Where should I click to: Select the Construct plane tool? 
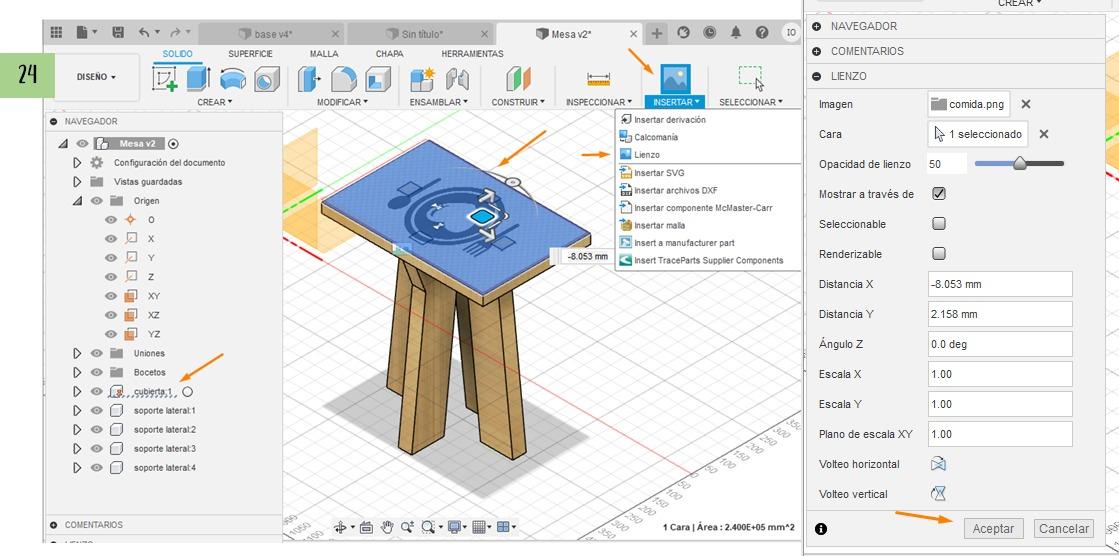(519, 79)
